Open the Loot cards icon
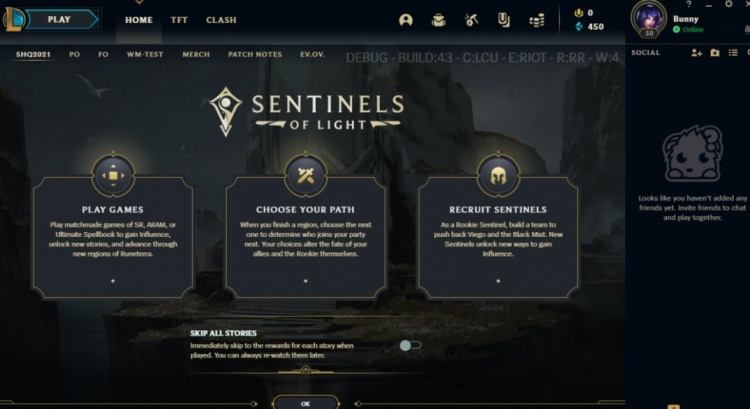The height and width of the screenshot is (409, 750). 504,20
